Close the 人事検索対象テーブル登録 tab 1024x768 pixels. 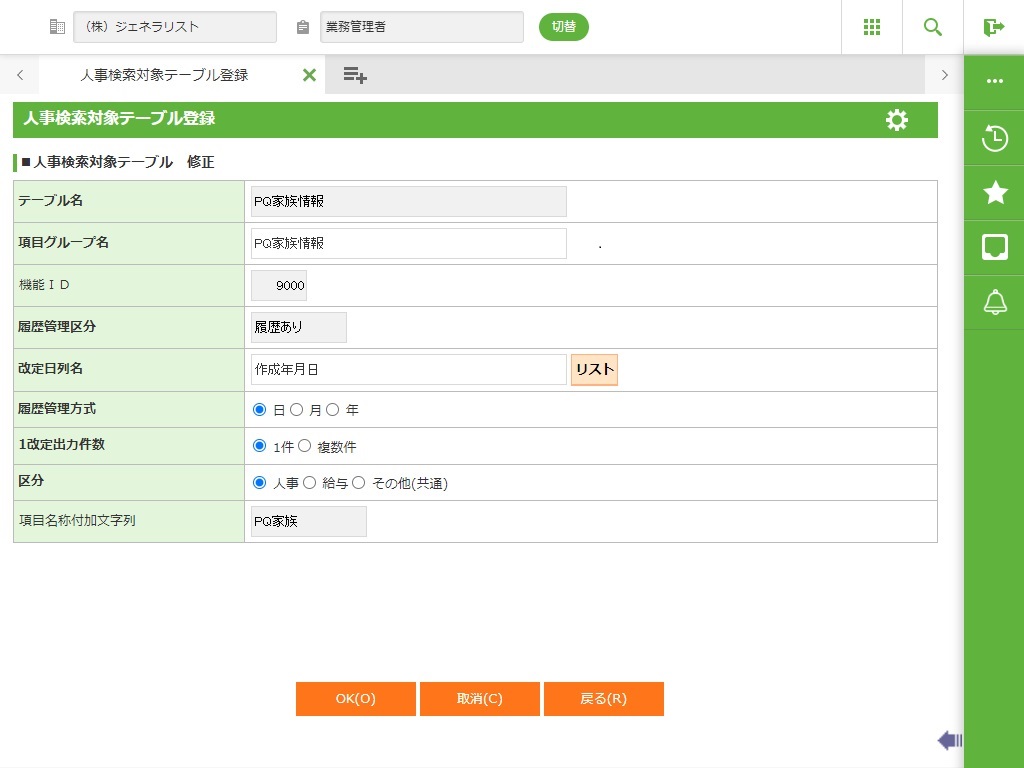pos(309,75)
